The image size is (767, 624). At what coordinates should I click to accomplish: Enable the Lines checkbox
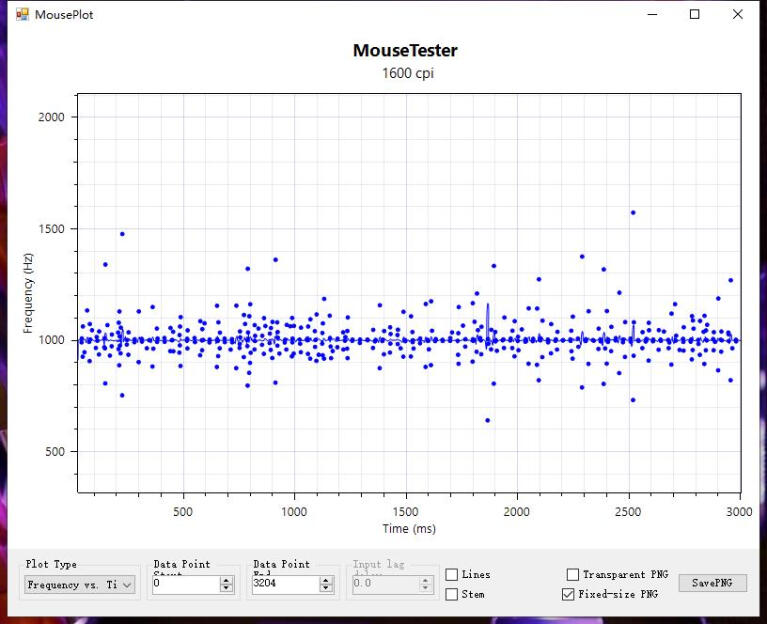point(452,575)
